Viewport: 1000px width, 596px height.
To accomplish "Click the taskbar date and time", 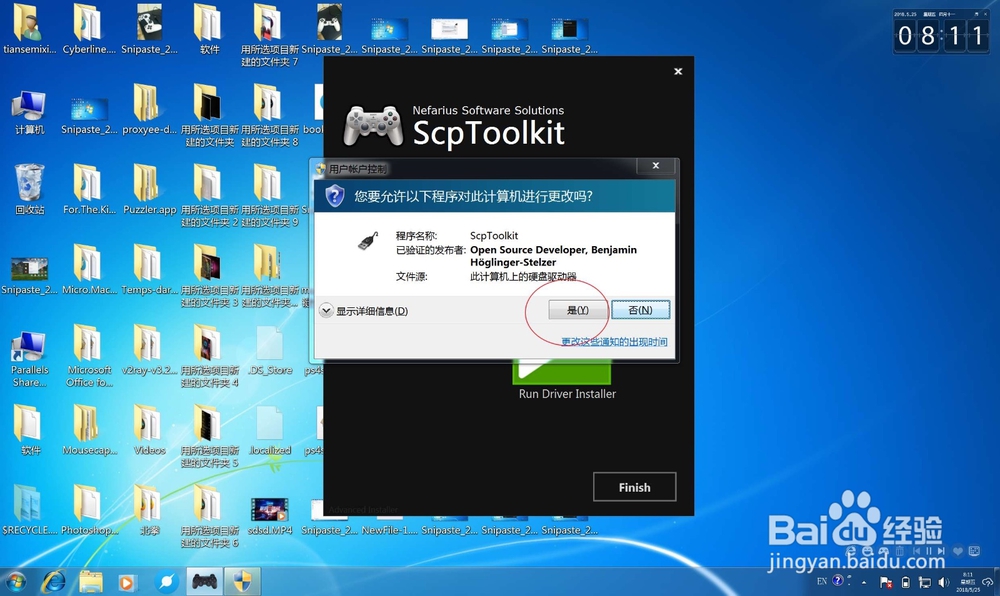I will click(x=967, y=581).
